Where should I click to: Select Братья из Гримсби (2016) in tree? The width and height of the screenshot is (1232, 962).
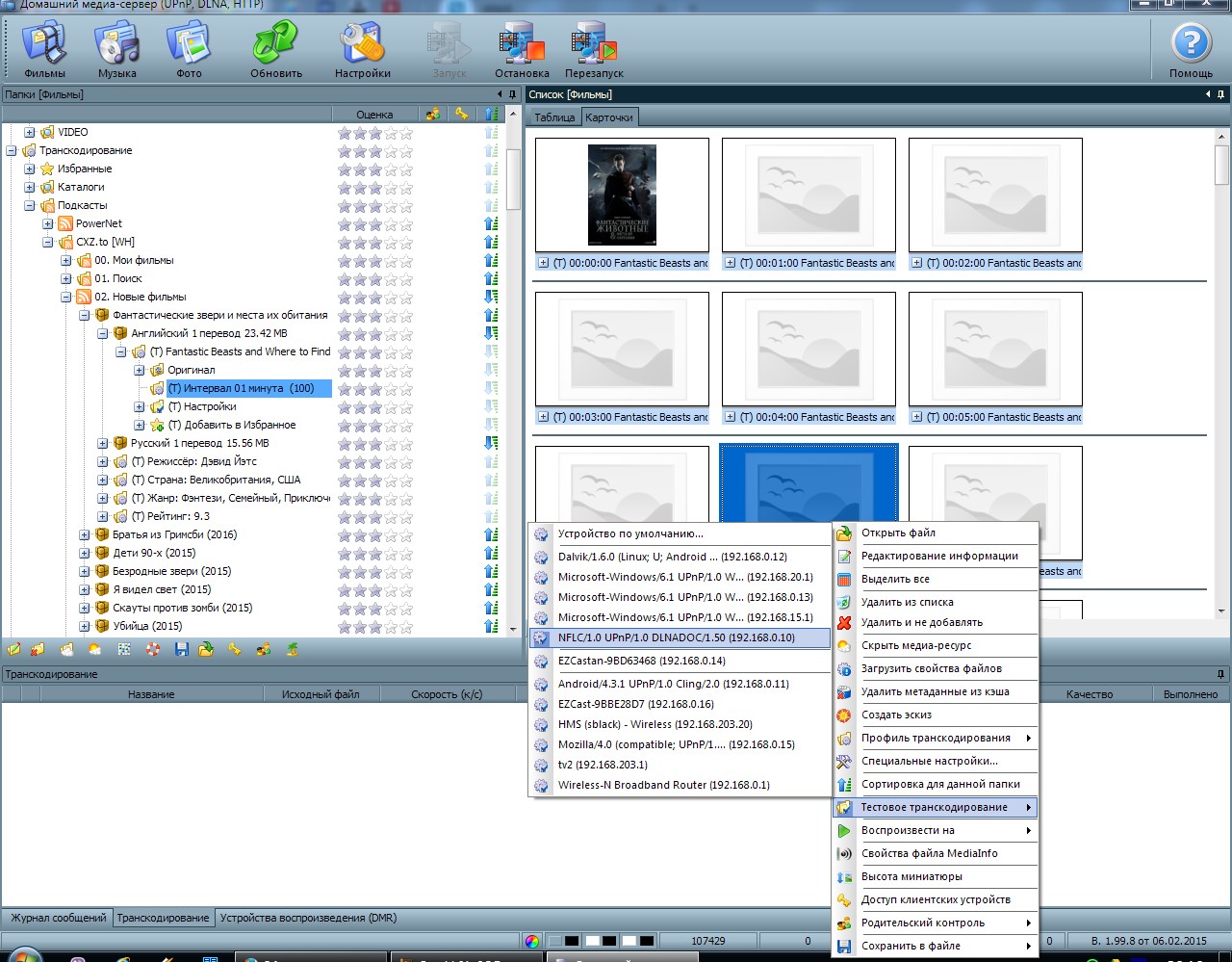tap(174, 534)
